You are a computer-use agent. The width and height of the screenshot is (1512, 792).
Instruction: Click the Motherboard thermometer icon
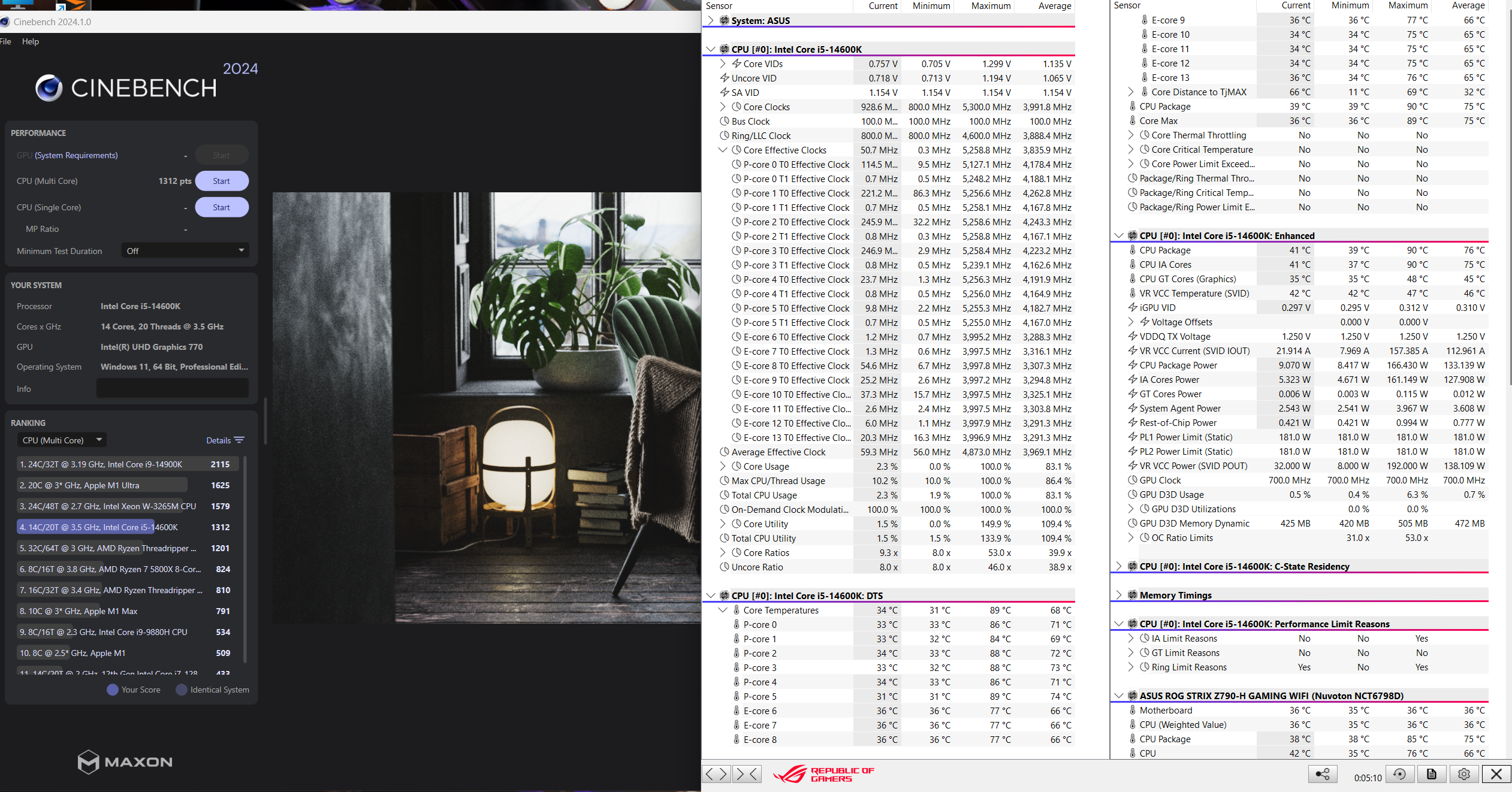point(1133,710)
